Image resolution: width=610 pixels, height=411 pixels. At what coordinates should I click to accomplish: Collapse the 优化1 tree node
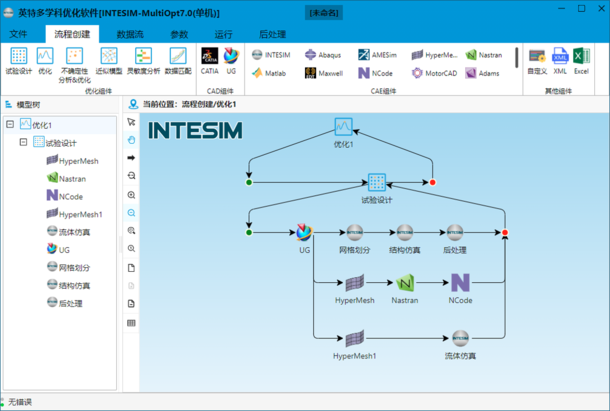(x=10, y=124)
